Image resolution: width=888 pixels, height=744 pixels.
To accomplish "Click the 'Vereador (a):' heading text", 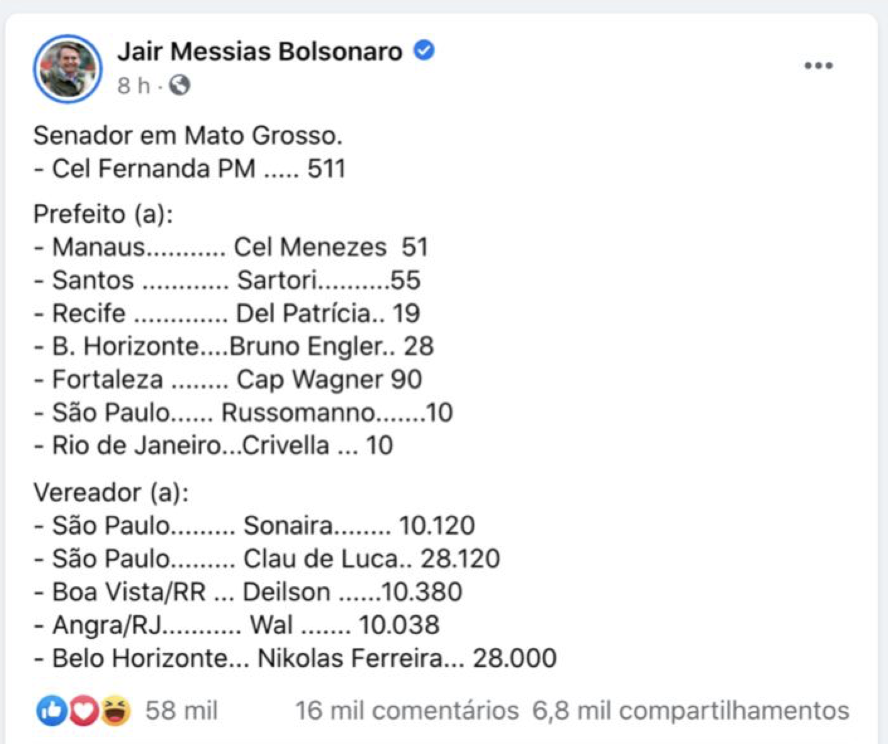I will [110, 492].
